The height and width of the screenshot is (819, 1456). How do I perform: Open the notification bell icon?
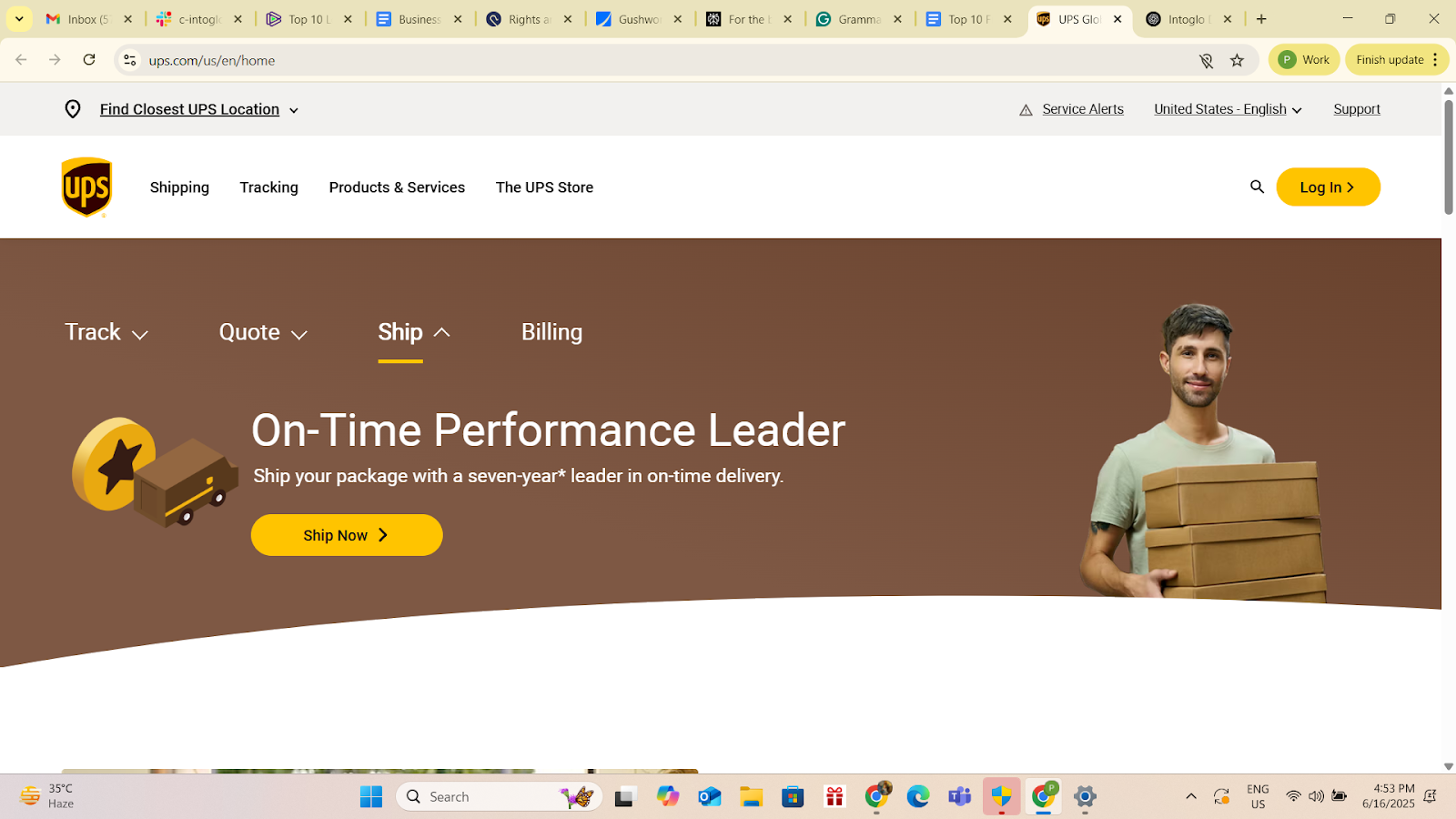(x=1431, y=797)
